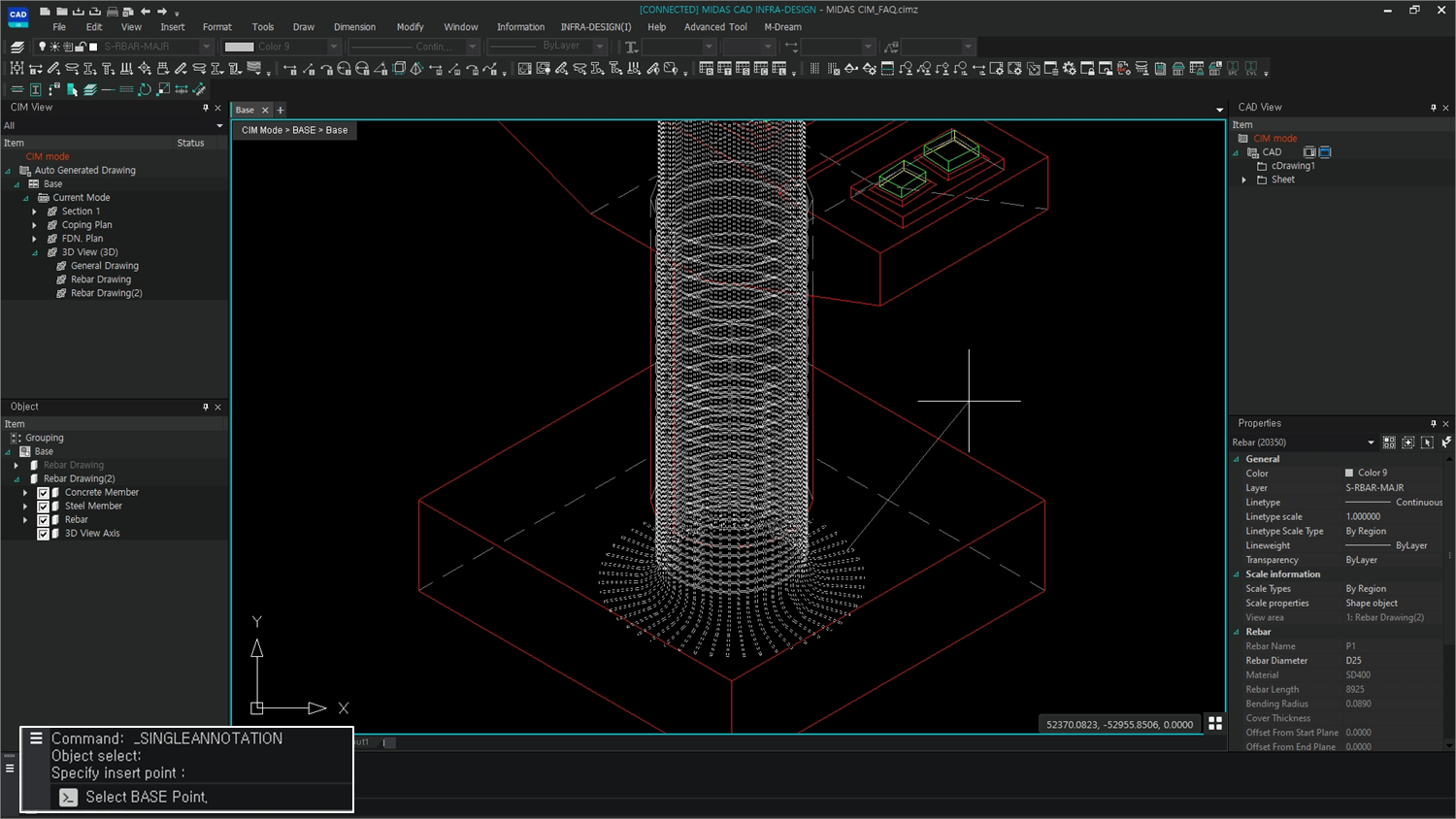Open the INFRA-DESIGN(I) menu
1456x819 pixels.
[595, 27]
